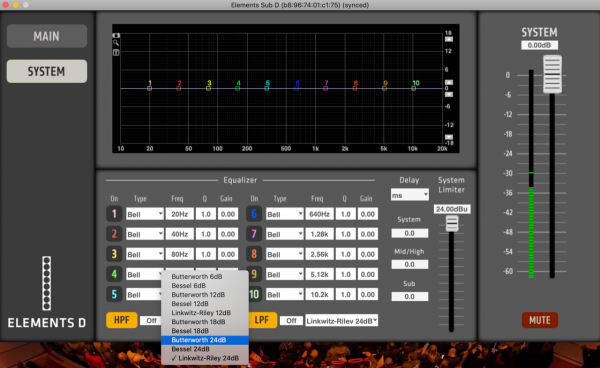Enable the LPF low-pass filter
This screenshot has height=368, width=600.
click(262, 320)
